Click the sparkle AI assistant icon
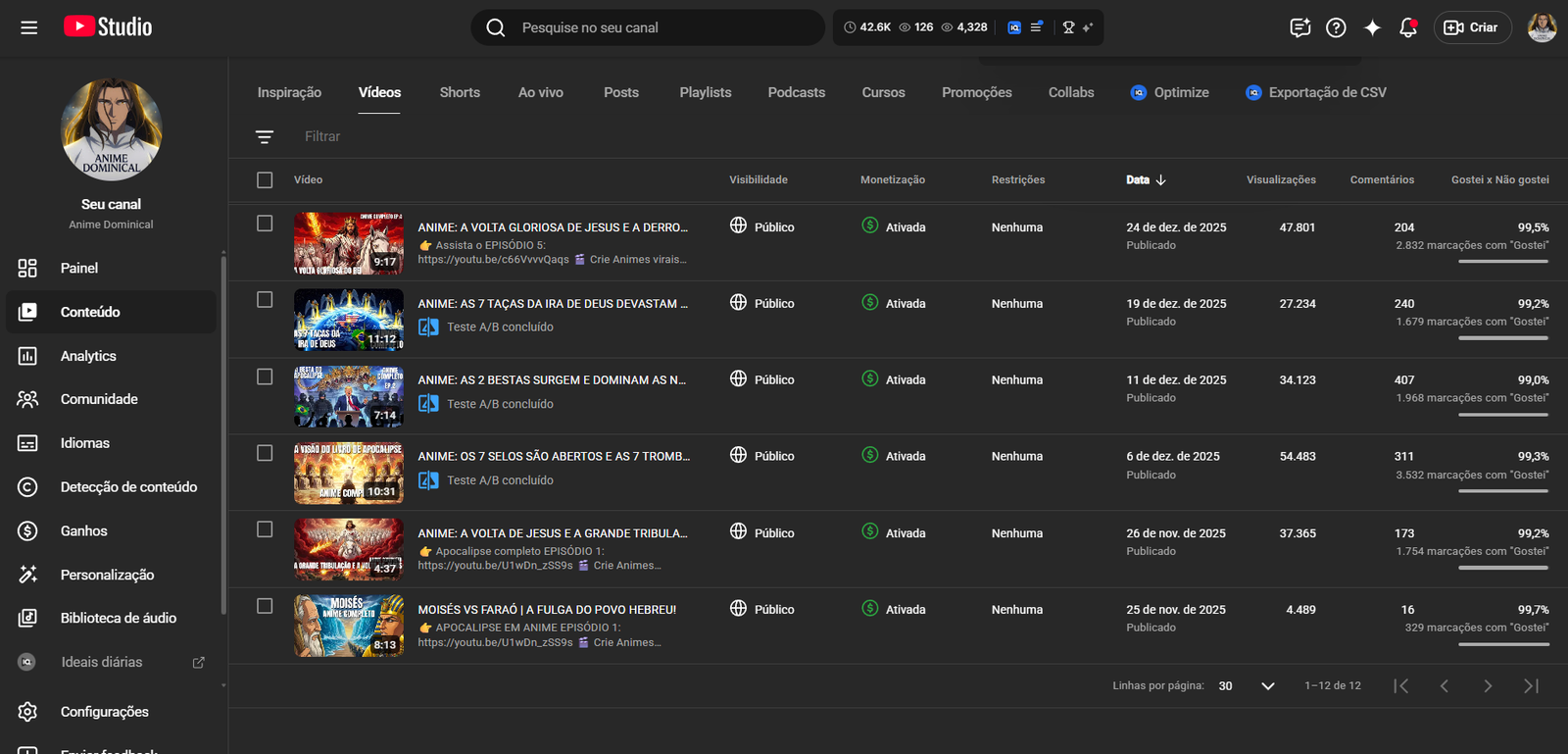The width and height of the screenshot is (1568, 754). coord(1372,27)
